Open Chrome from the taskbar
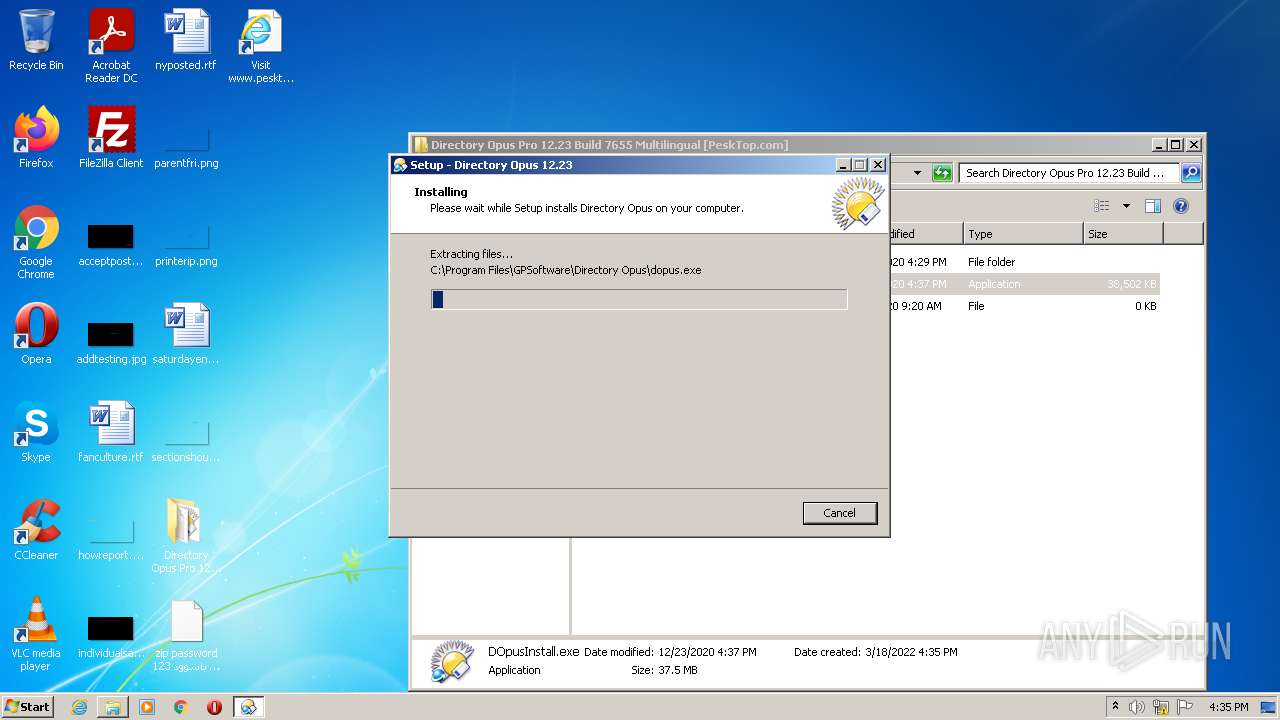This screenshot has width=1280, height=720. coord(181,707)
